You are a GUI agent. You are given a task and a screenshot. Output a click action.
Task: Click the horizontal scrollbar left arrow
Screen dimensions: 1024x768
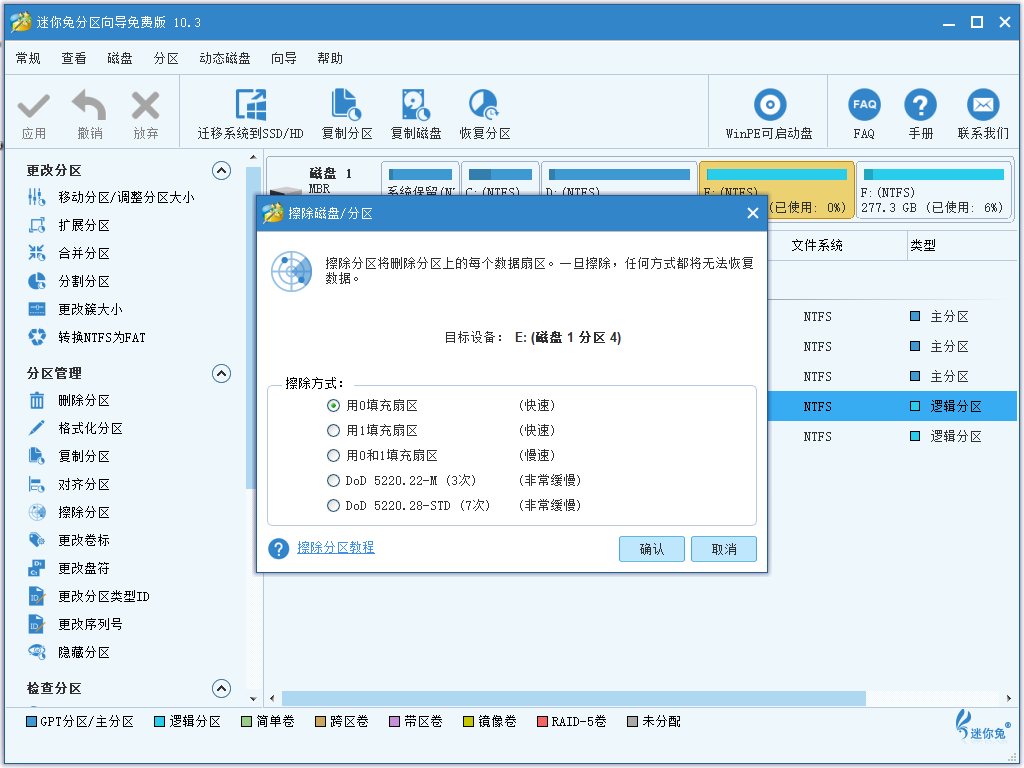coord(272,699)
